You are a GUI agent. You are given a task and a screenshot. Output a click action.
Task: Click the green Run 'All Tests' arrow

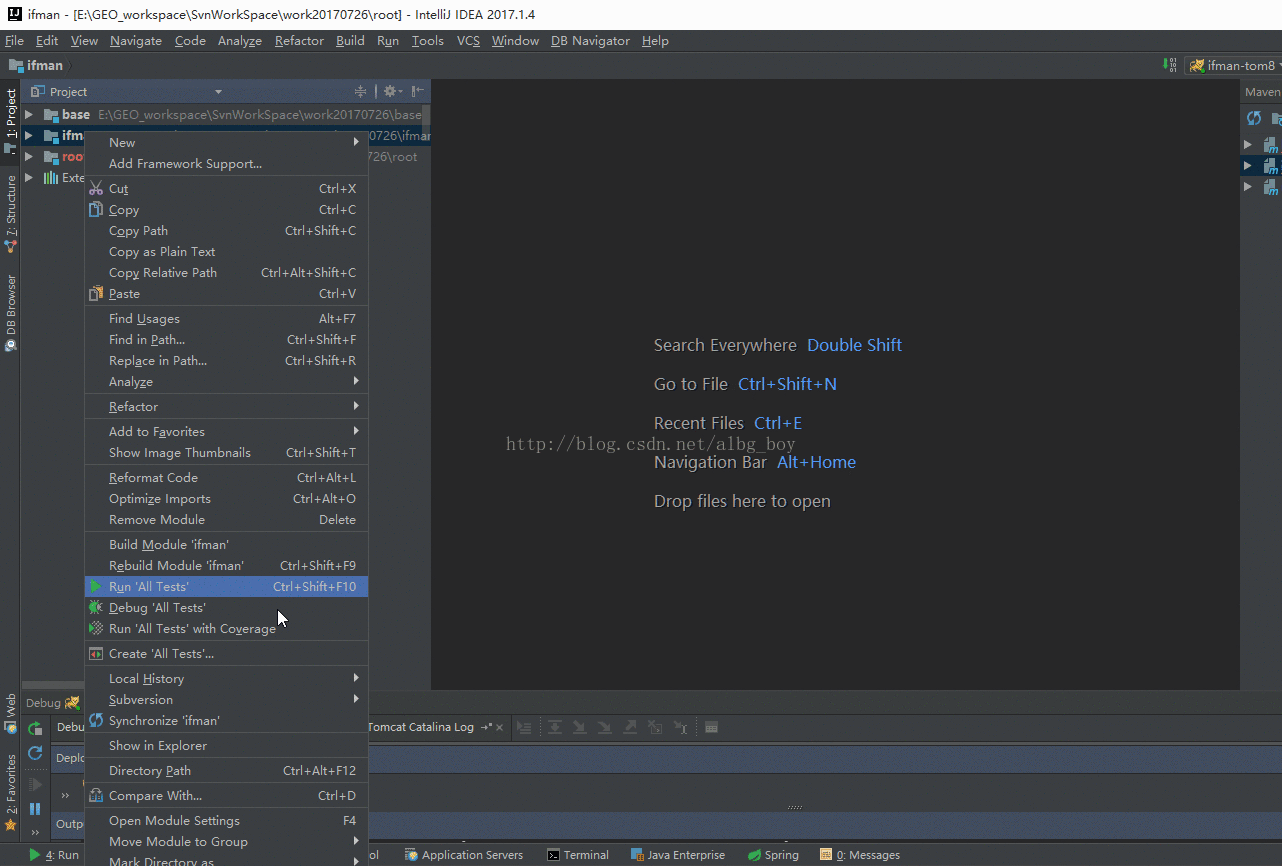click(95, 587)
